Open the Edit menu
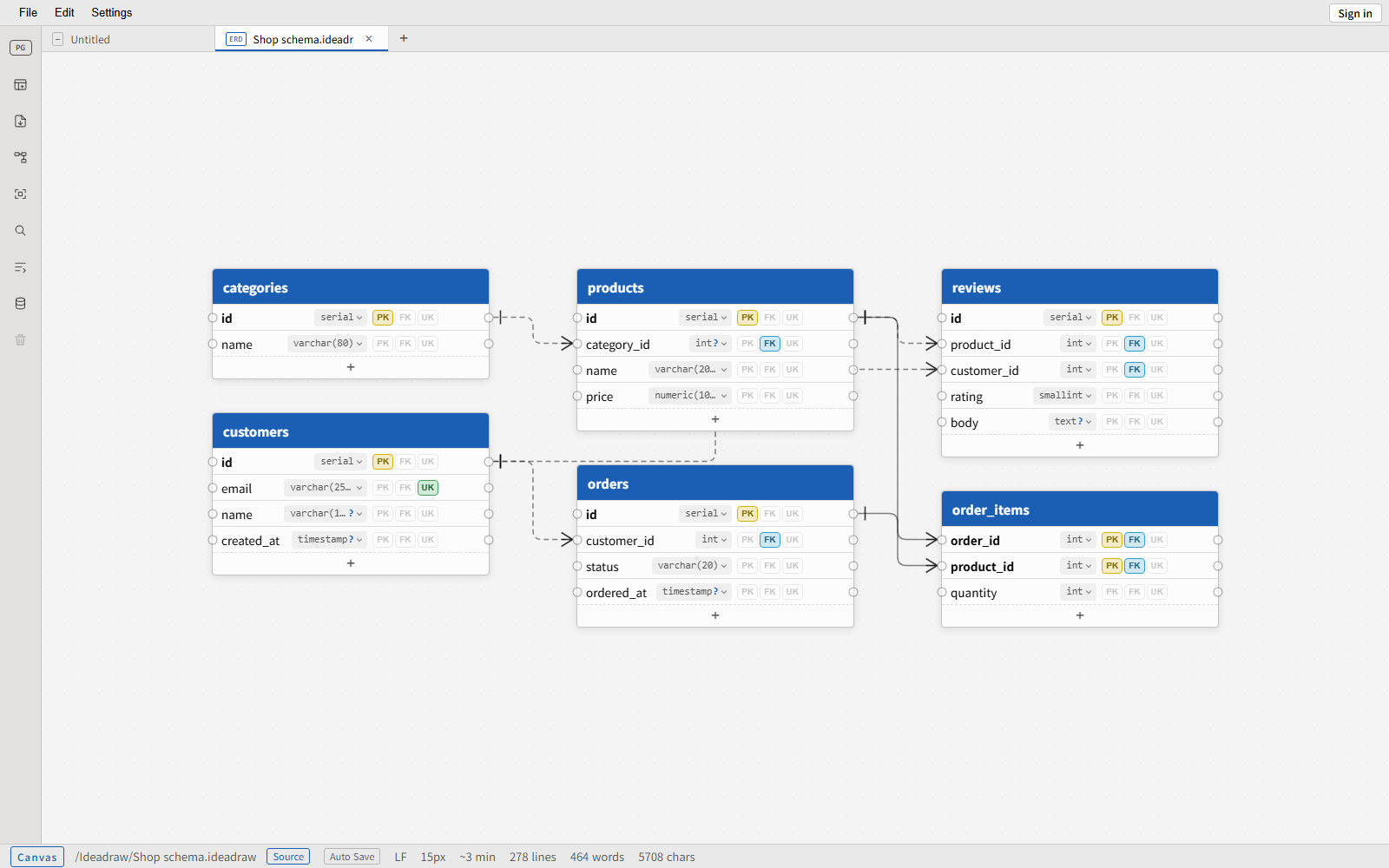The width and height of the screenshot is (1389, 868). 64,12
